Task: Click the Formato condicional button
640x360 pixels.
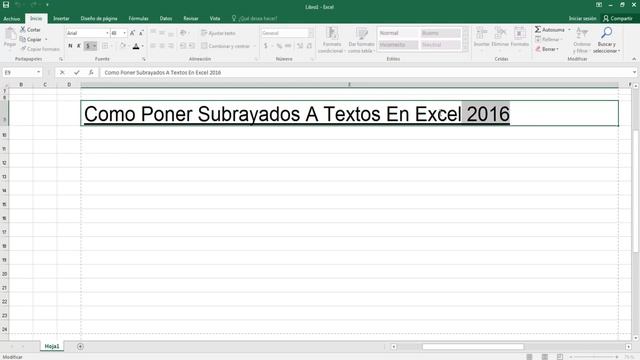Action: click(332, 40)
